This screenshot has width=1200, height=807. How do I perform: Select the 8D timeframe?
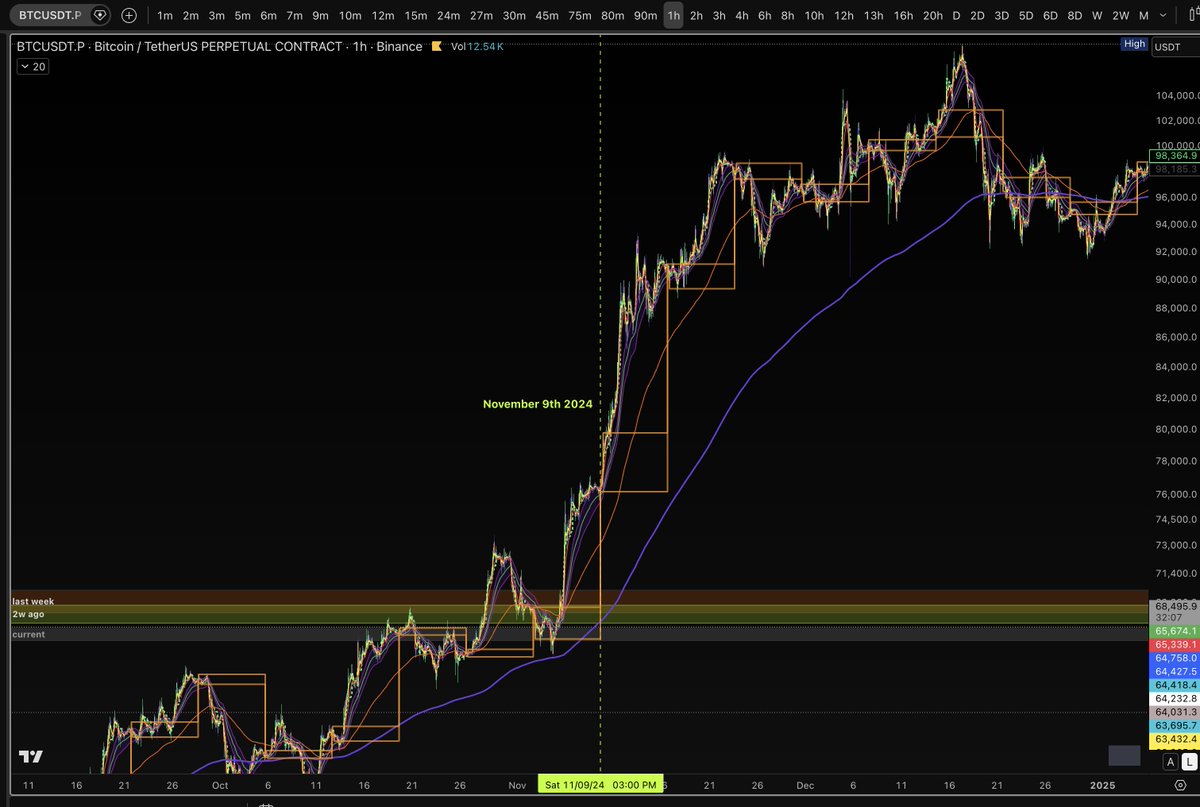click(1075, 16)
